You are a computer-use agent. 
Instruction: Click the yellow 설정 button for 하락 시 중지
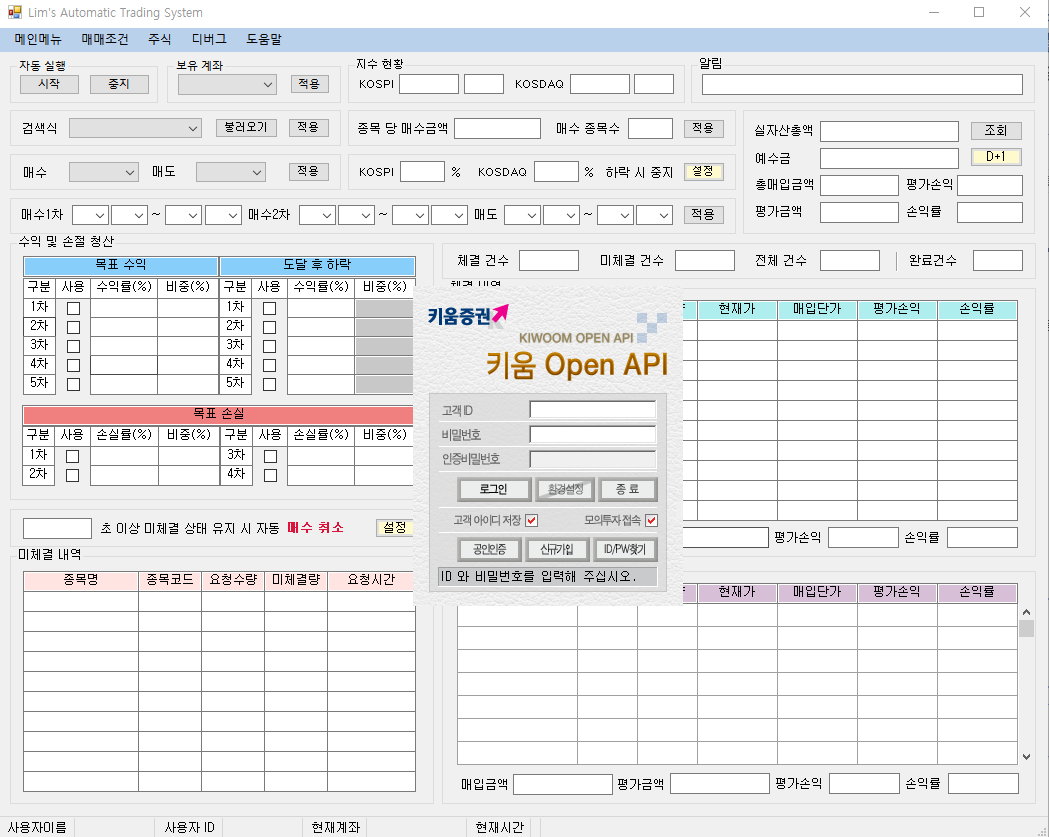point(703,171)
